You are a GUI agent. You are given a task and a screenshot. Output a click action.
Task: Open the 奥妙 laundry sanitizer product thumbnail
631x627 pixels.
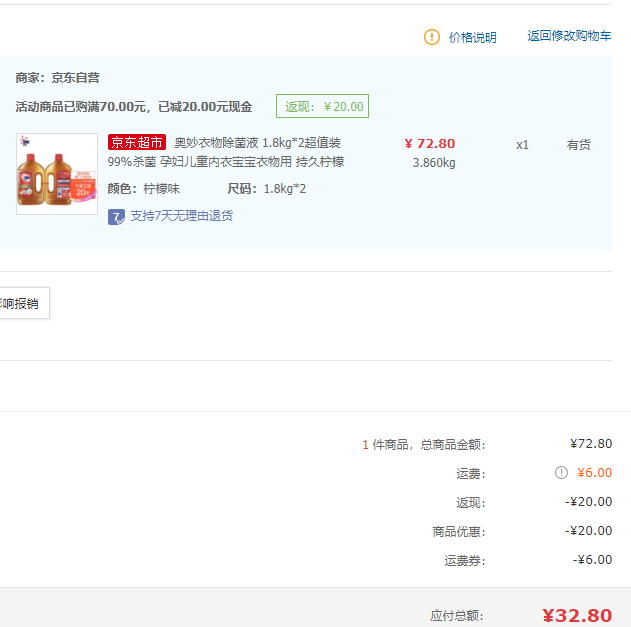coord(57,174)
